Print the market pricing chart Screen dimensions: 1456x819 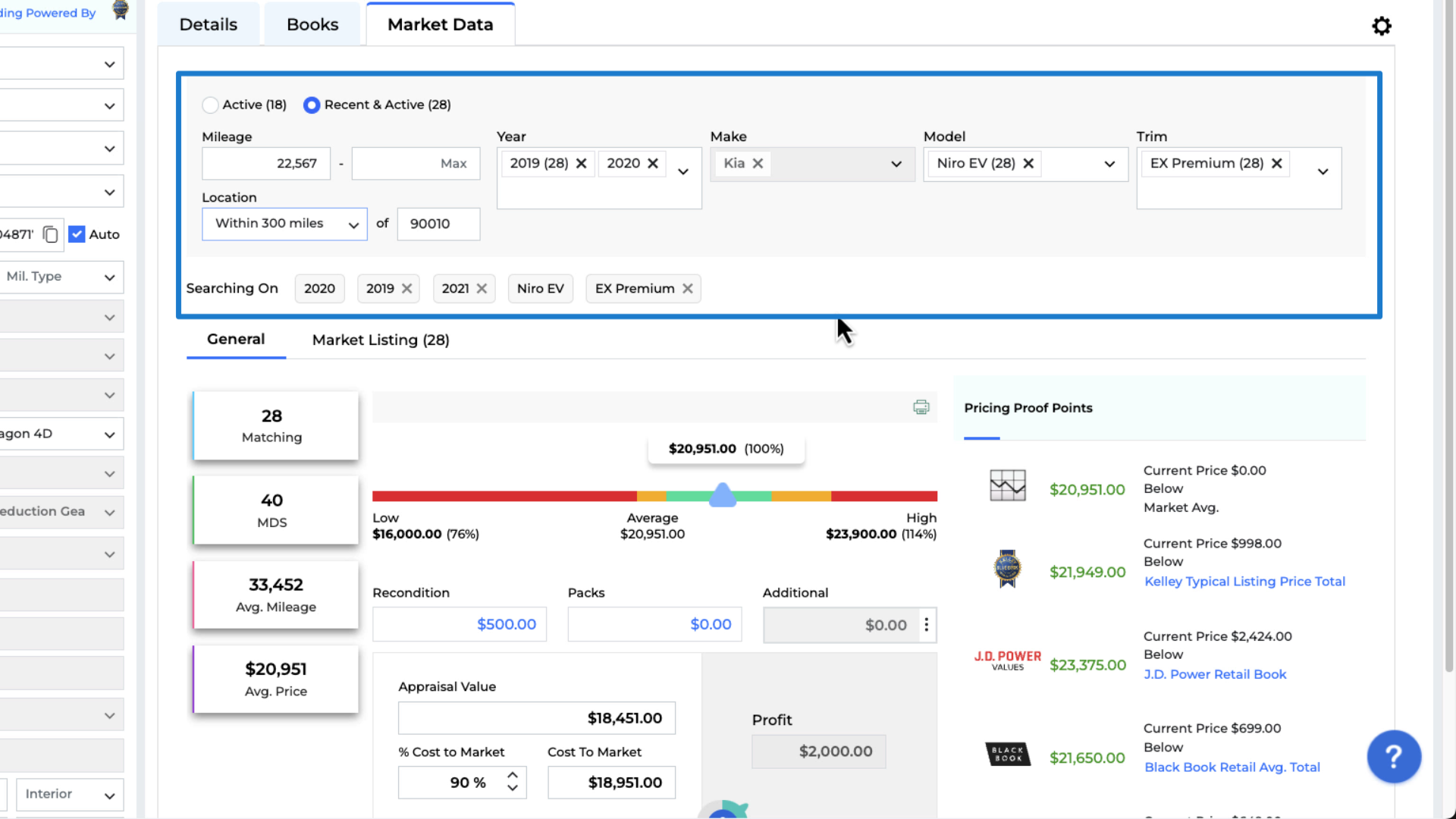(x=921, y=407)
